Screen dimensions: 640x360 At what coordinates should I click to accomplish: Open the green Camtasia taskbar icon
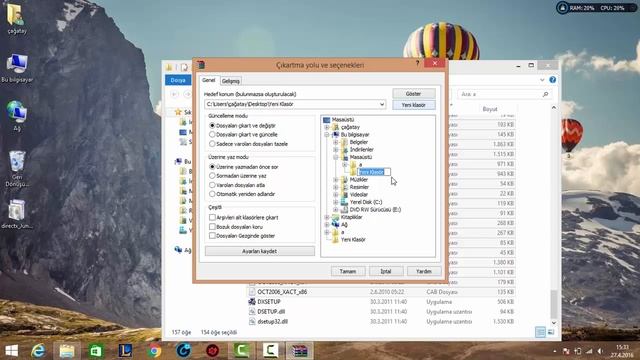241,351
